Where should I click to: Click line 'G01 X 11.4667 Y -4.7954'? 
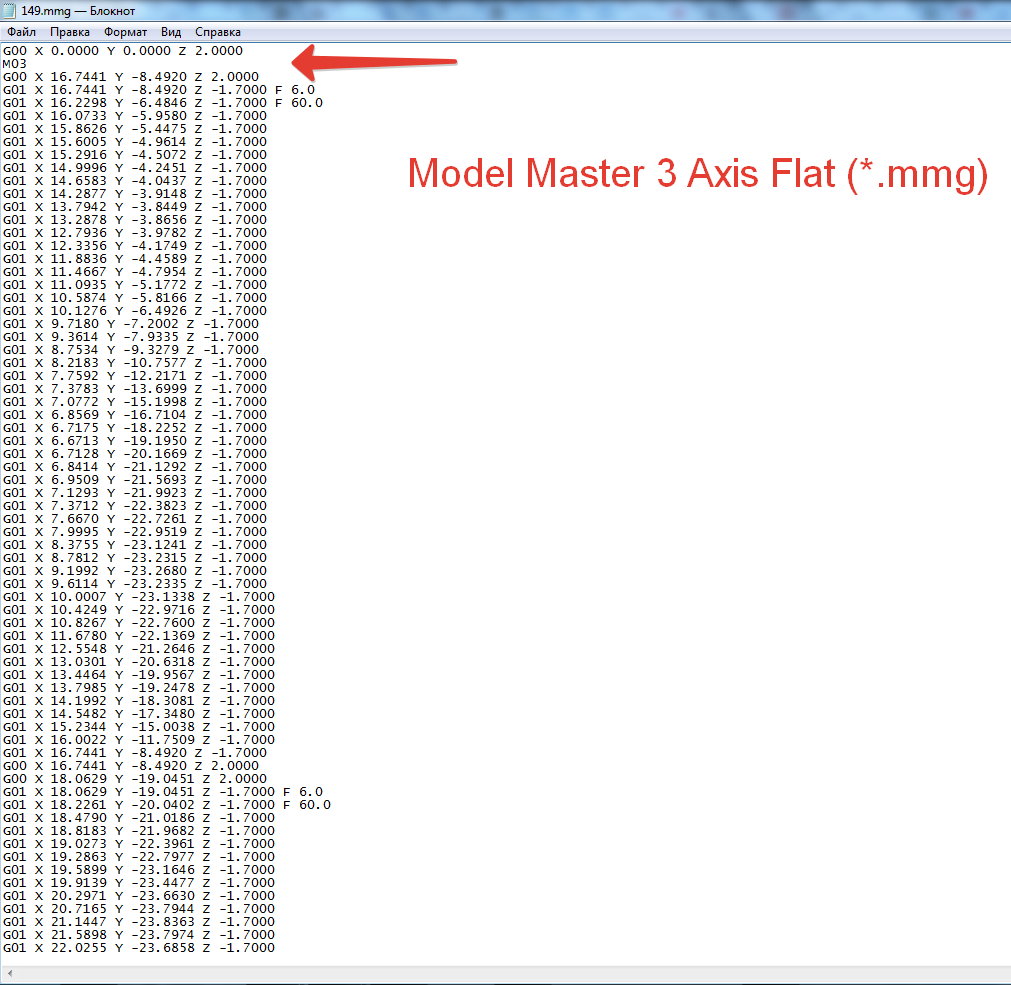tap(135, 272)
